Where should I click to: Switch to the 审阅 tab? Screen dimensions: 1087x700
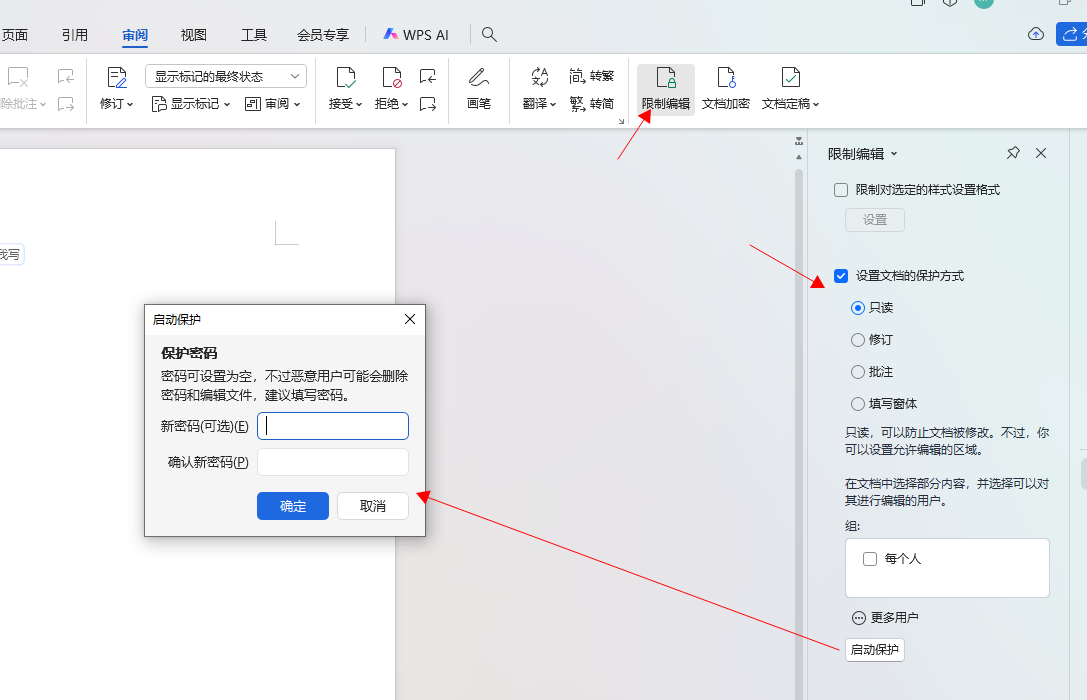[134, 35]
